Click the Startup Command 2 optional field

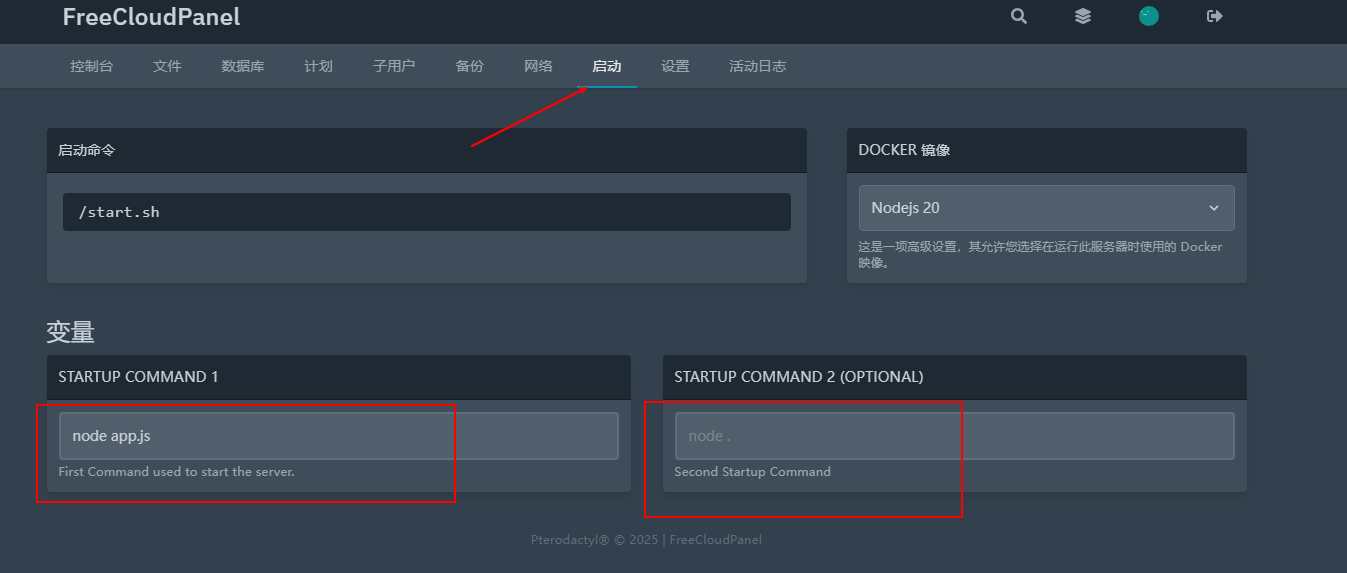click(x=954, y=436)
